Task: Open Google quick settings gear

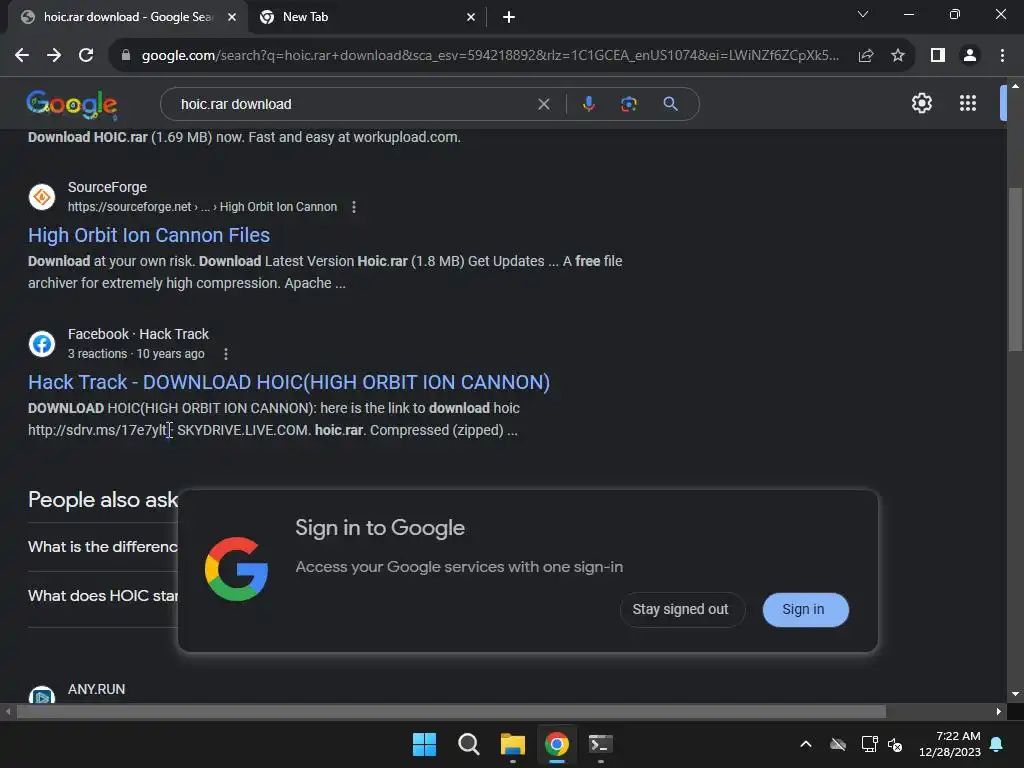Action: pyautogui.click(x=921, y=103)
